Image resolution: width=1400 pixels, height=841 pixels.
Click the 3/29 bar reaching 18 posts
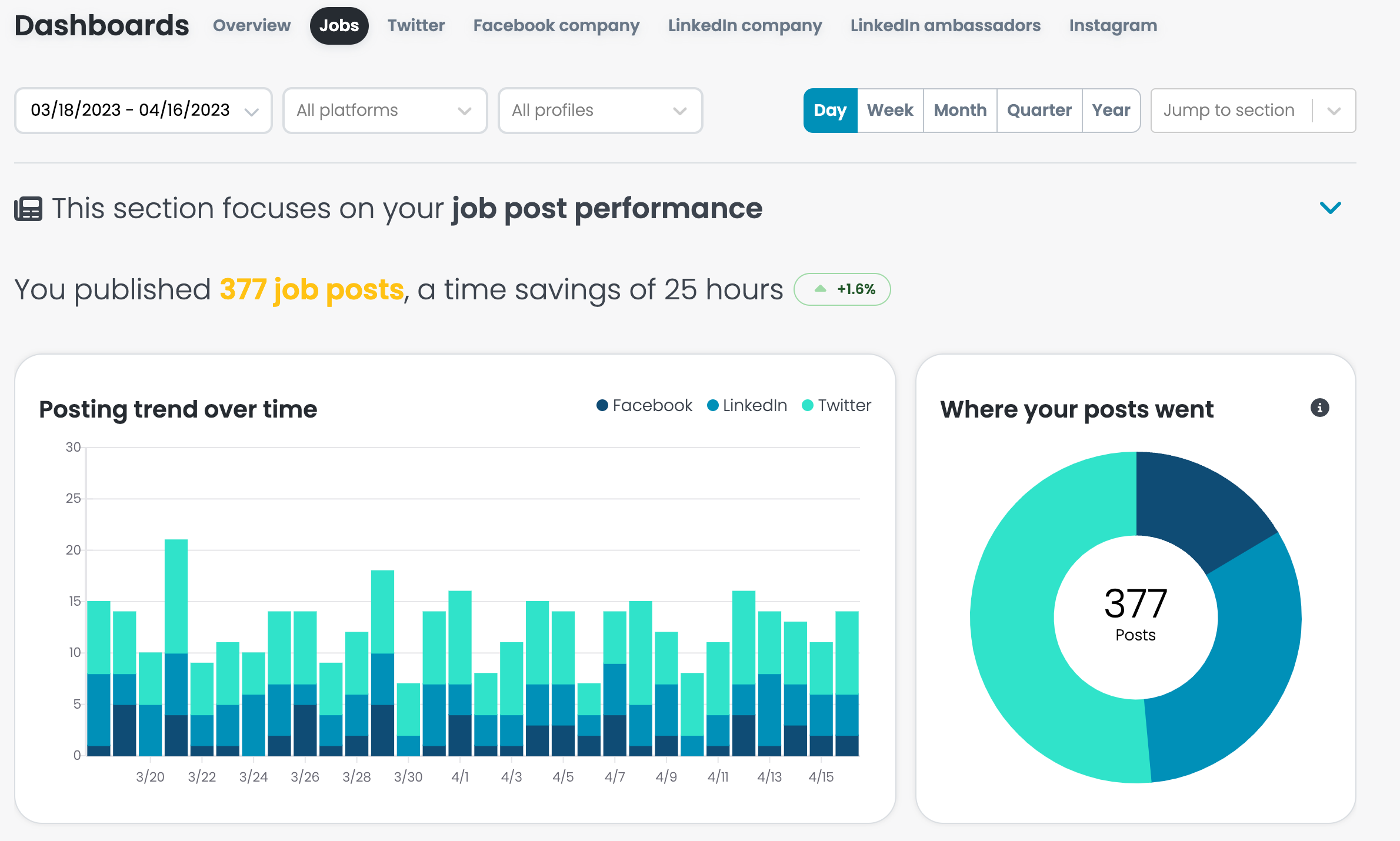point(383,663)
